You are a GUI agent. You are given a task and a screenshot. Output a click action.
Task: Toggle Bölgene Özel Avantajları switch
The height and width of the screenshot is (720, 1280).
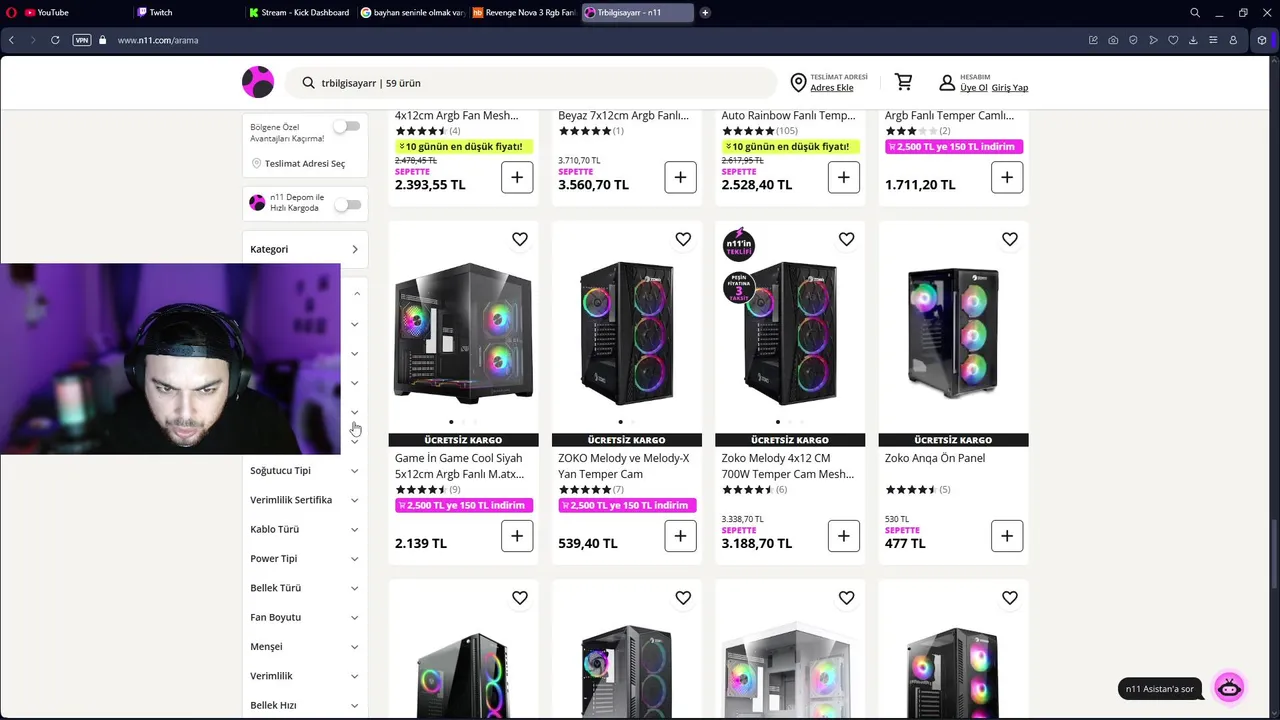coord(347,127)
